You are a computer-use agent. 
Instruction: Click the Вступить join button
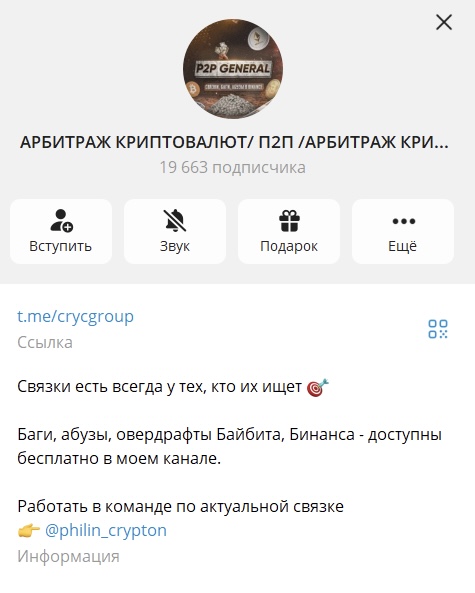(x=61, y=231)
